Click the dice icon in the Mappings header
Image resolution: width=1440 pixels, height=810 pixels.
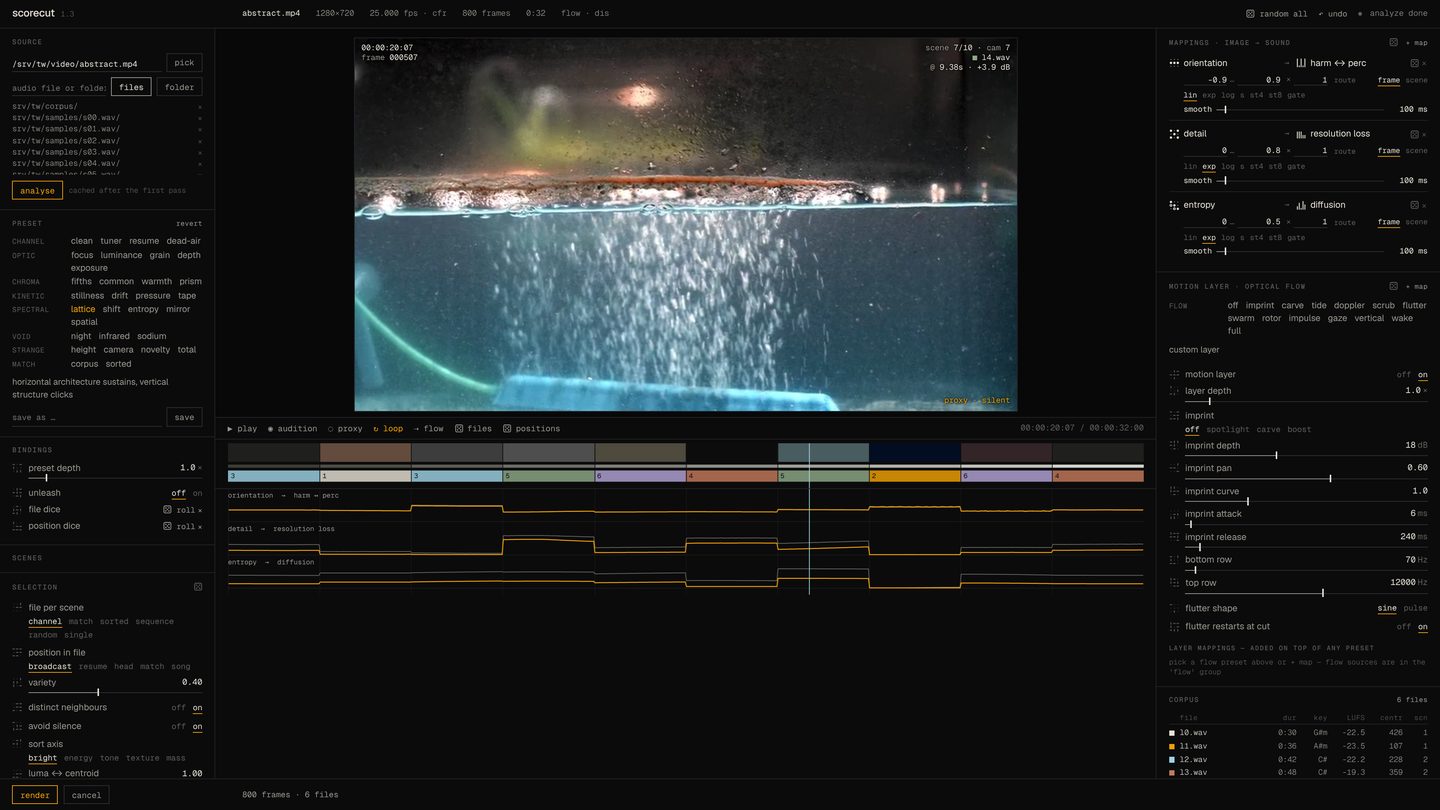point(1393,43)
